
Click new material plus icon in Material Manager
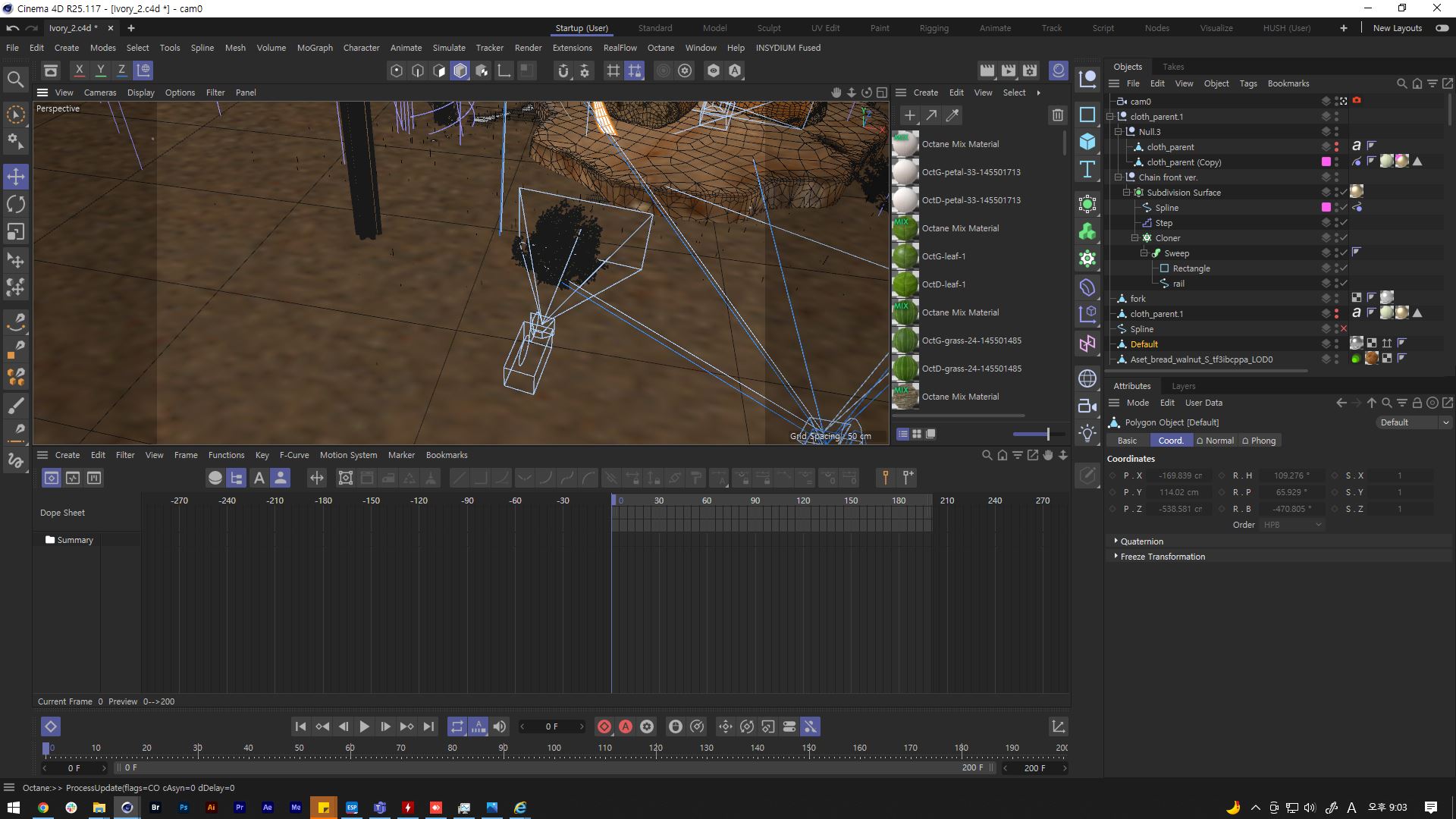(x=909, y=115)
